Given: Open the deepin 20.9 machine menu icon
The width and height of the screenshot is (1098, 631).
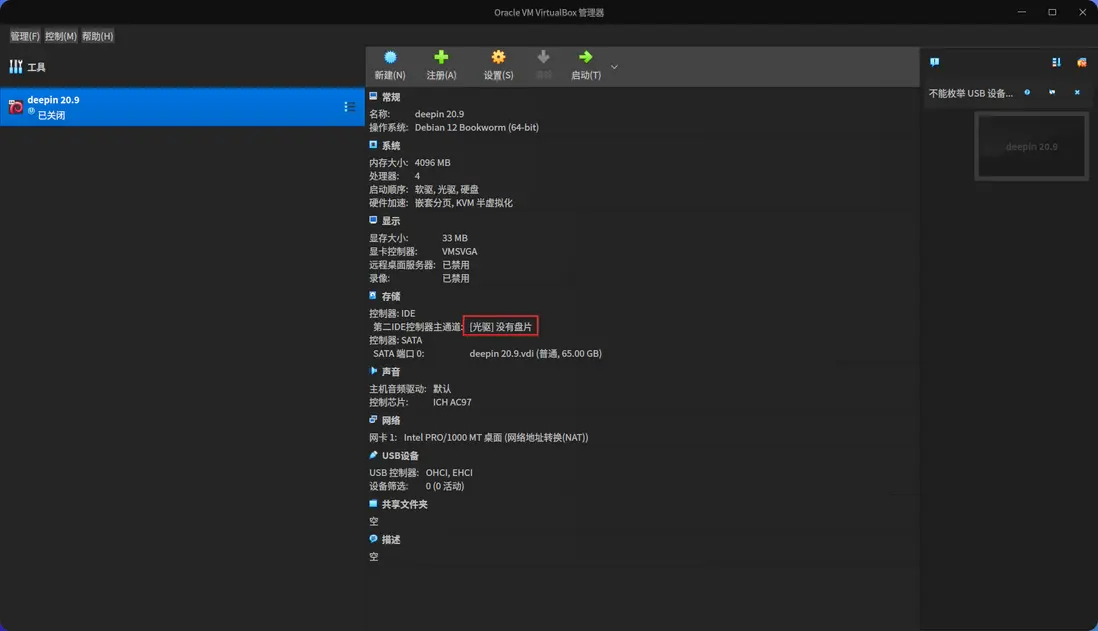Looking at the screenshot, I should [349, 106].
